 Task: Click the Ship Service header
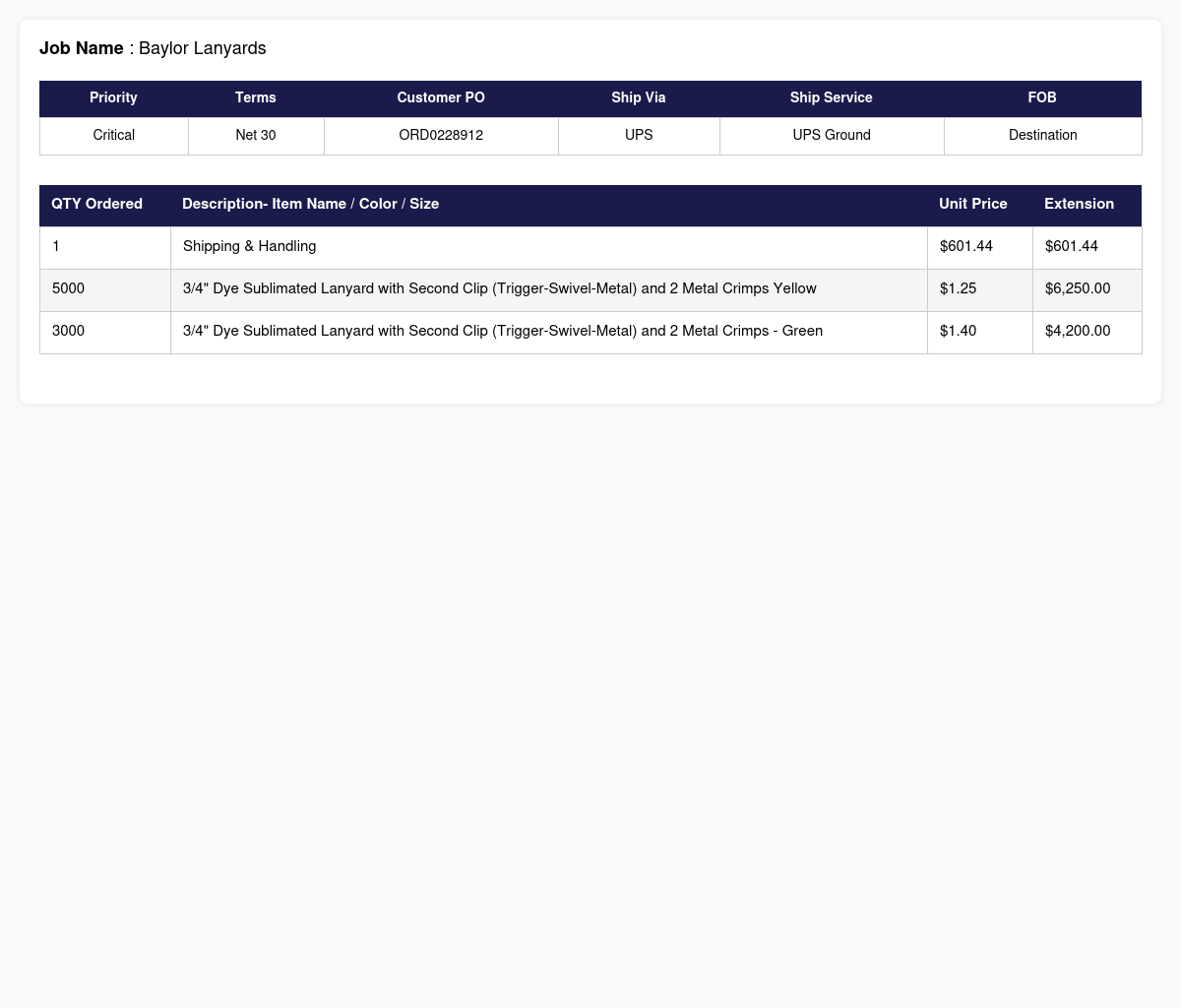pos(832,98)
